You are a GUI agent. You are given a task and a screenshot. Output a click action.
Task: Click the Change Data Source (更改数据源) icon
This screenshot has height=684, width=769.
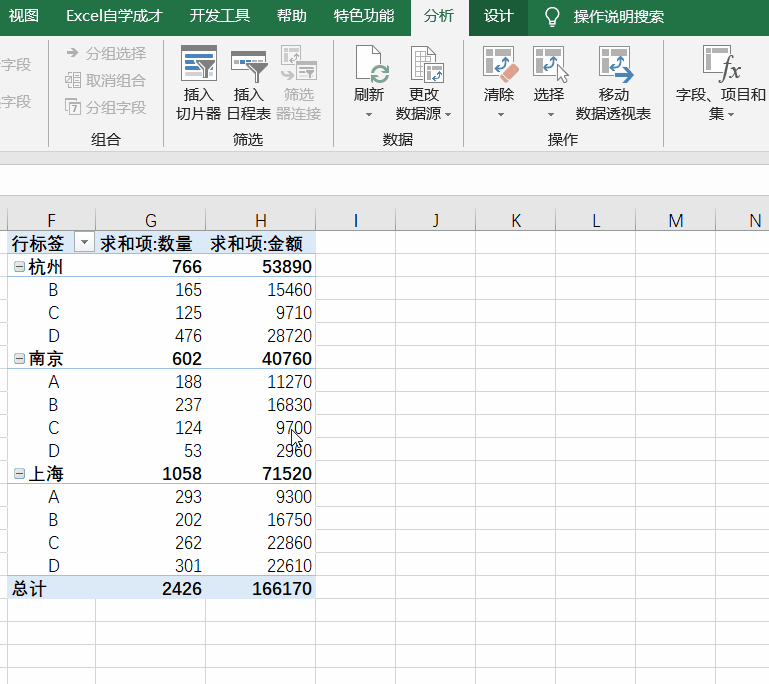coord(427,63)
